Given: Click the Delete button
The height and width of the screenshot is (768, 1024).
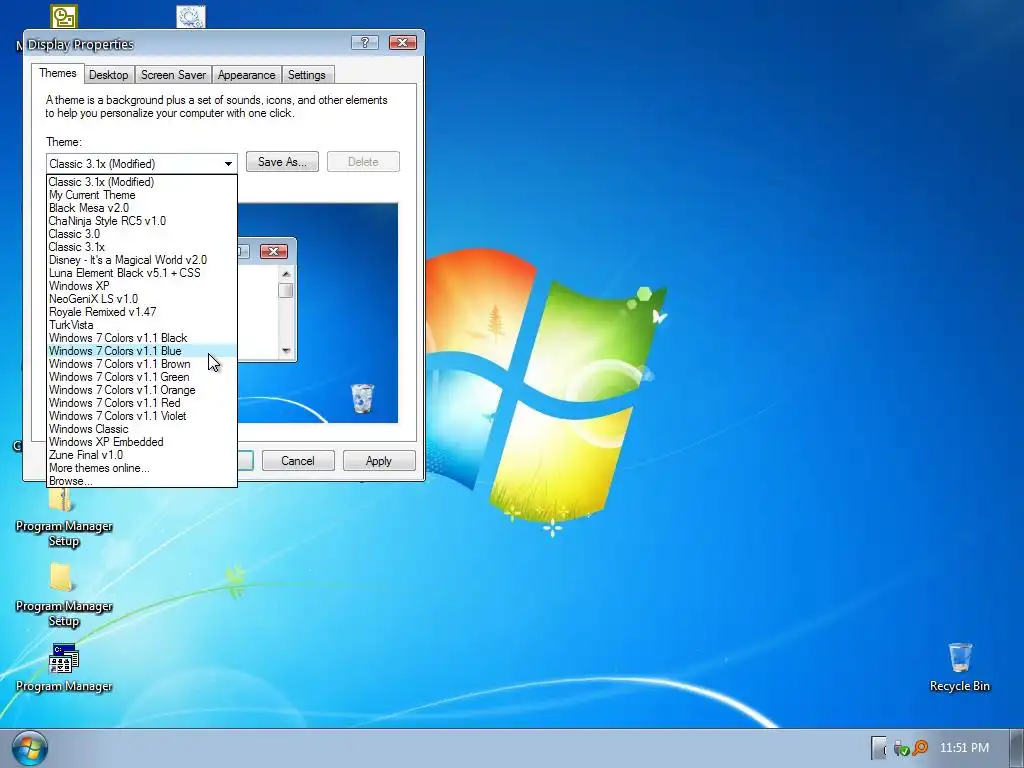Looking at the screenshot, I should tap(363, 161).
